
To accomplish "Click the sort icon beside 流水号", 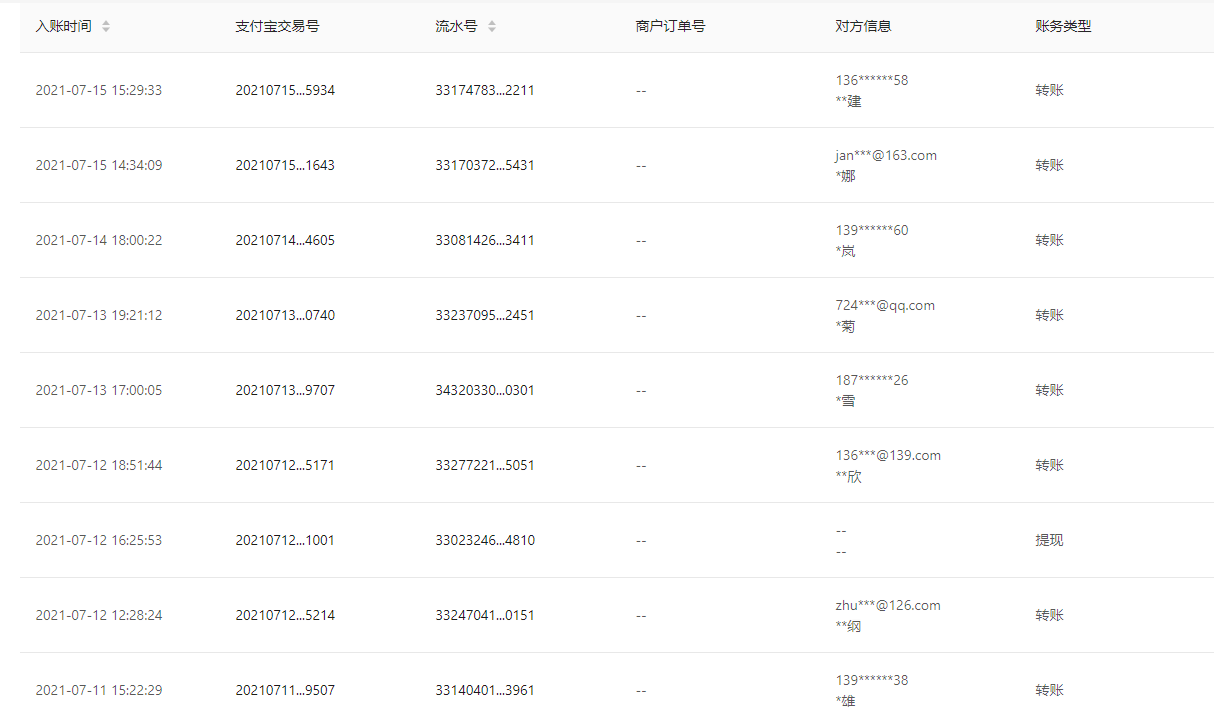I will click(x=491, y=26).
